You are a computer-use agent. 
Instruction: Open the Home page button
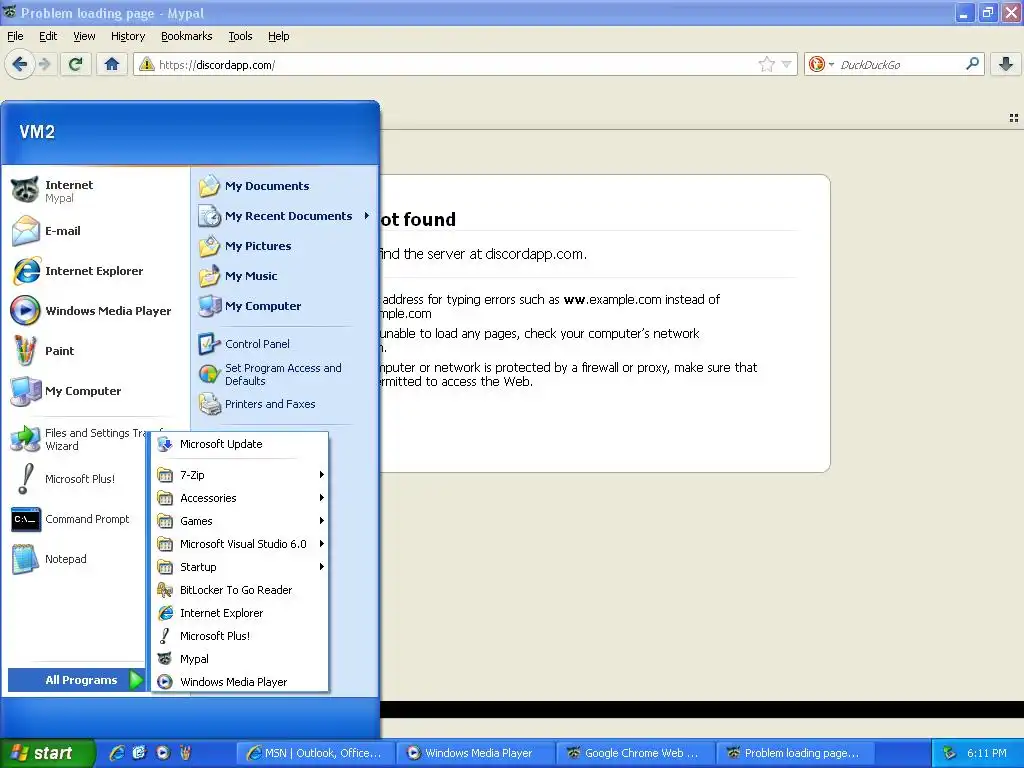coord(112,64)
